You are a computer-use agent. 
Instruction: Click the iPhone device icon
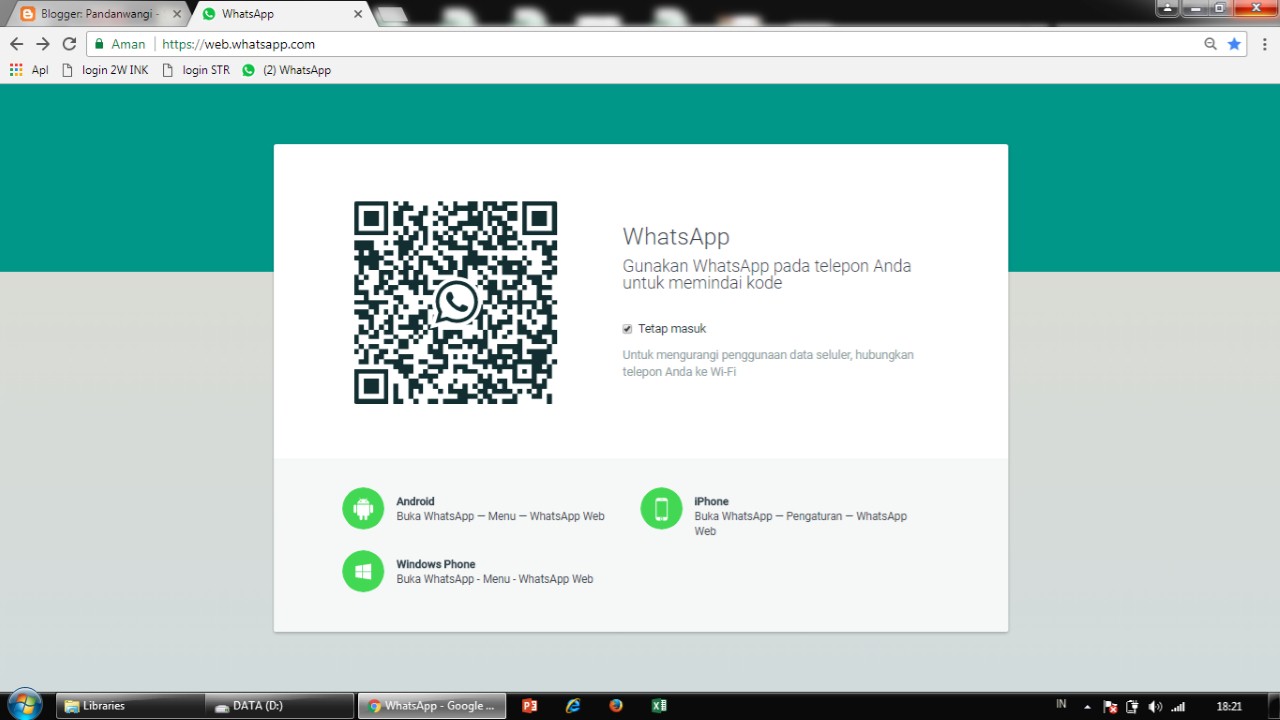tap(661, 509)
